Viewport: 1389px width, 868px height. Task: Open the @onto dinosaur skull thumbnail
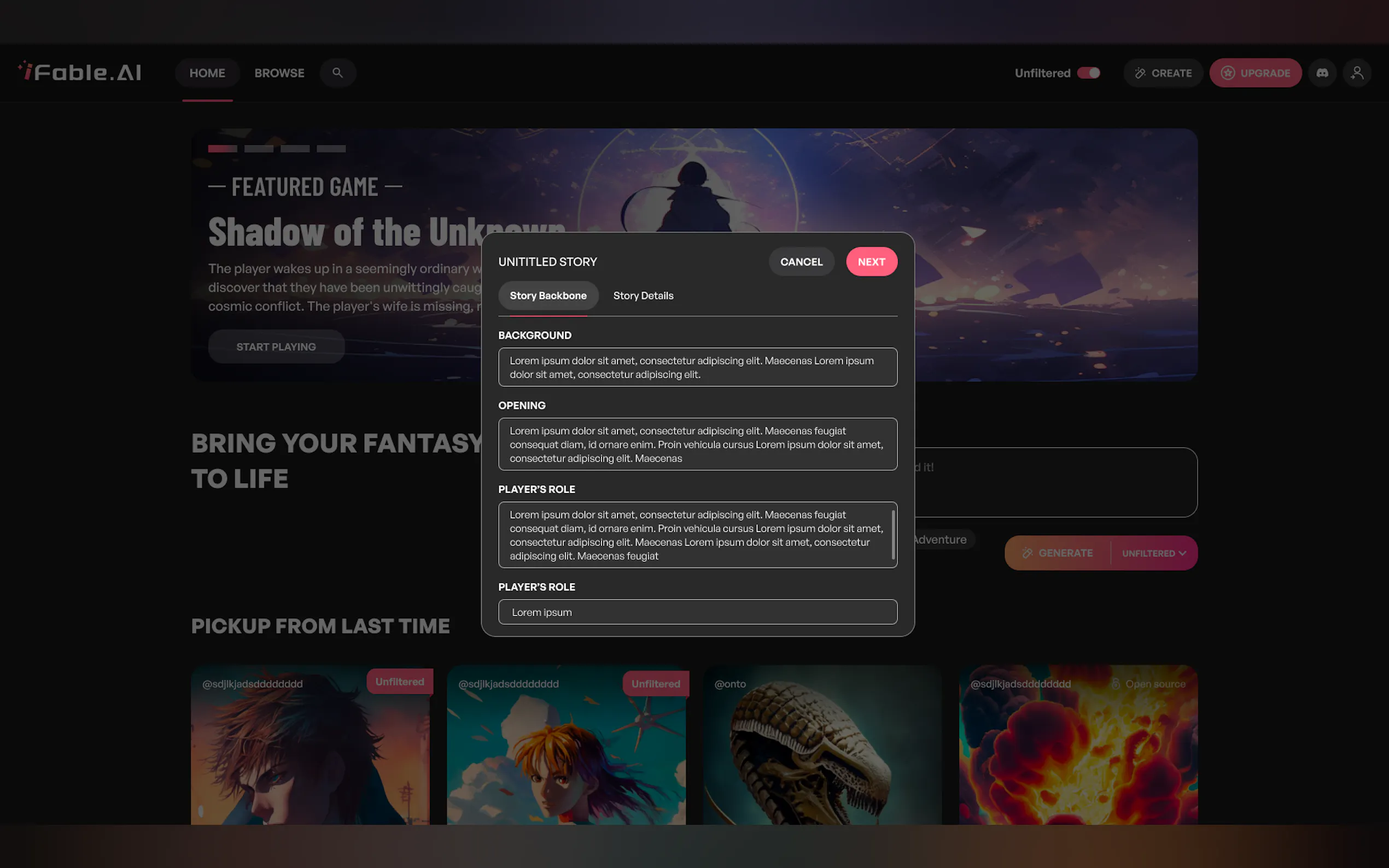tap(822, 746)
